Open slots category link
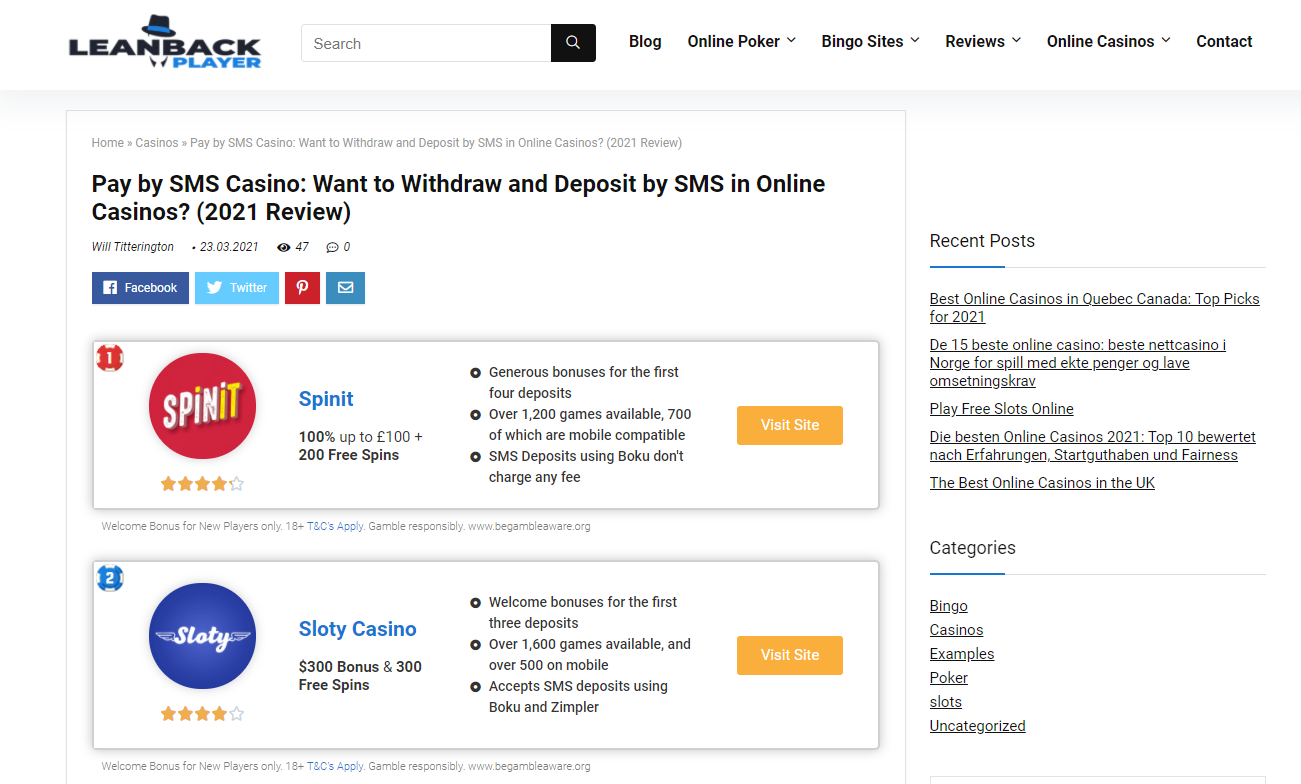Screen dimensions: 1301x784 tap(946, 702)
